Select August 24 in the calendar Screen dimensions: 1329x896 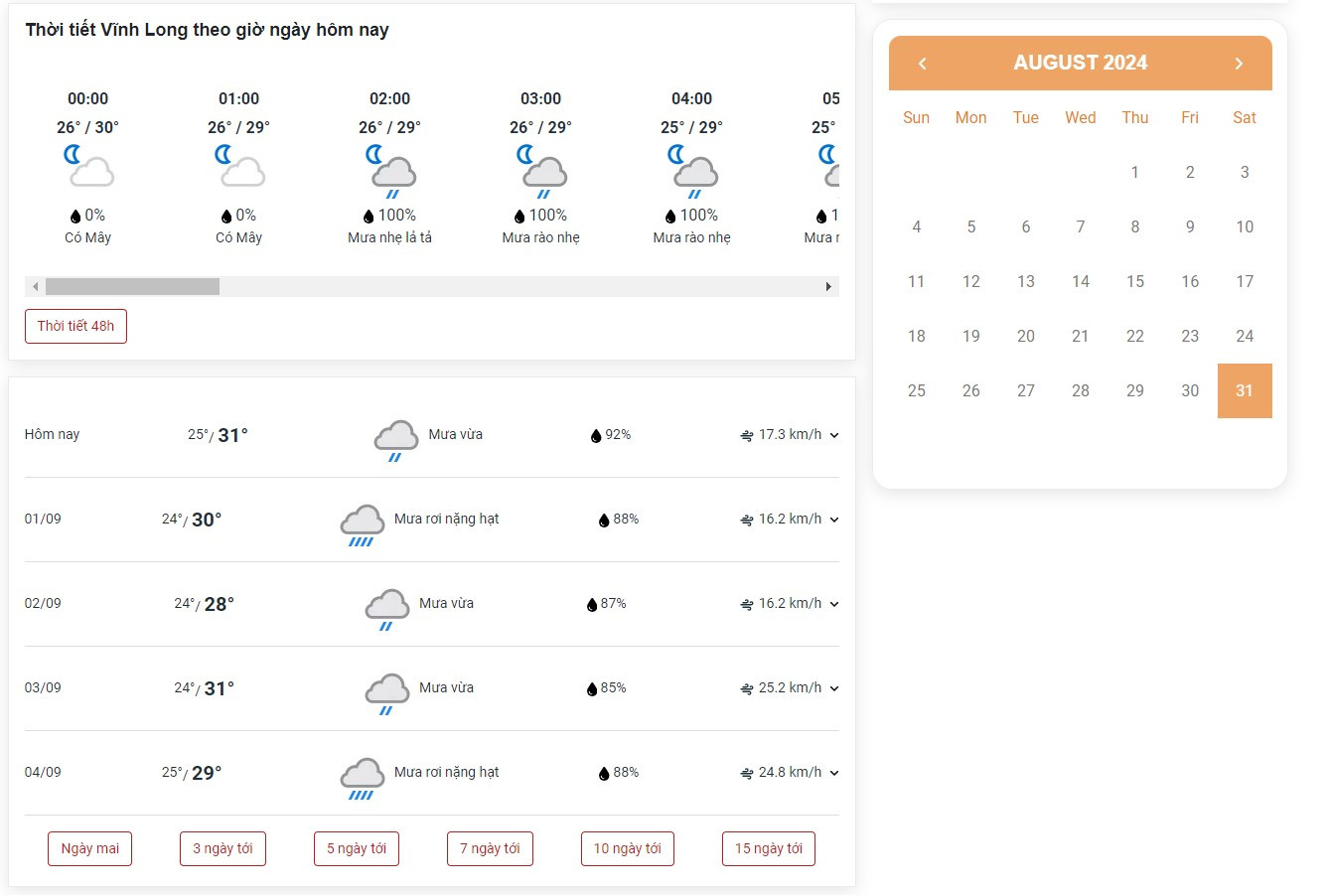tap(1245, 336)
